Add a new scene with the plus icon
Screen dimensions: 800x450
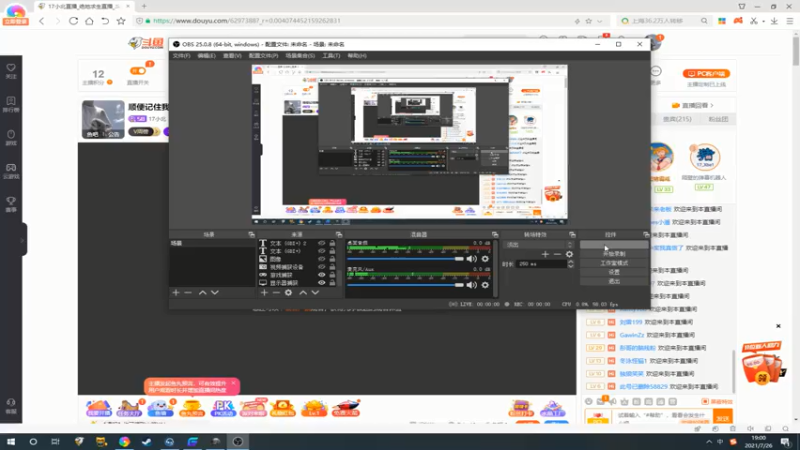(x=176, y=293)
